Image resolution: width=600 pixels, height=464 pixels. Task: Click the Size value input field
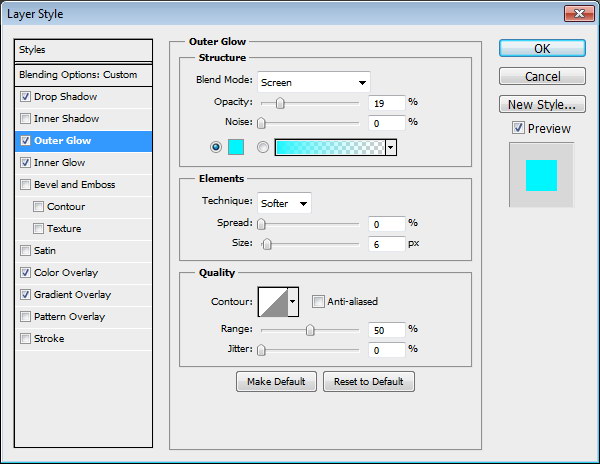pos(384,244)
